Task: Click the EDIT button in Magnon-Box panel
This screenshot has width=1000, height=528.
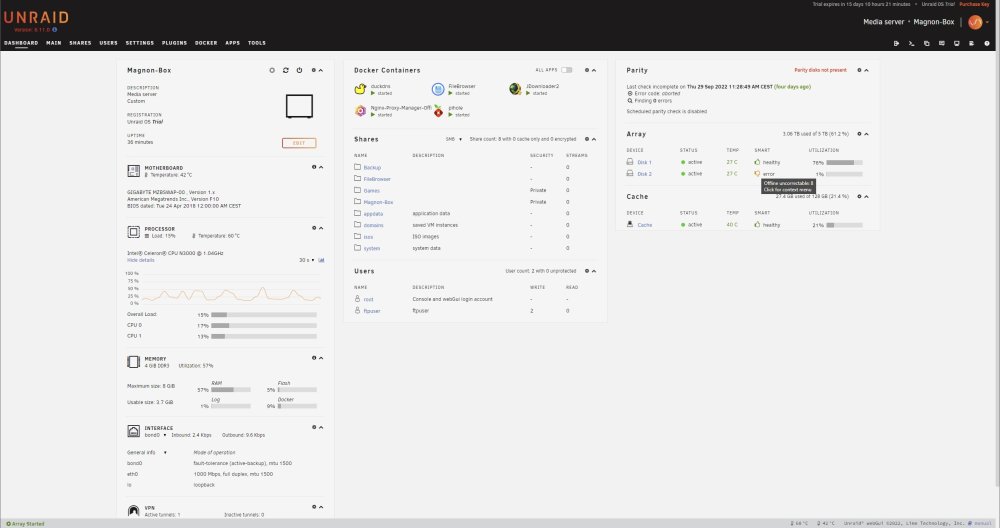Action: 299,143
